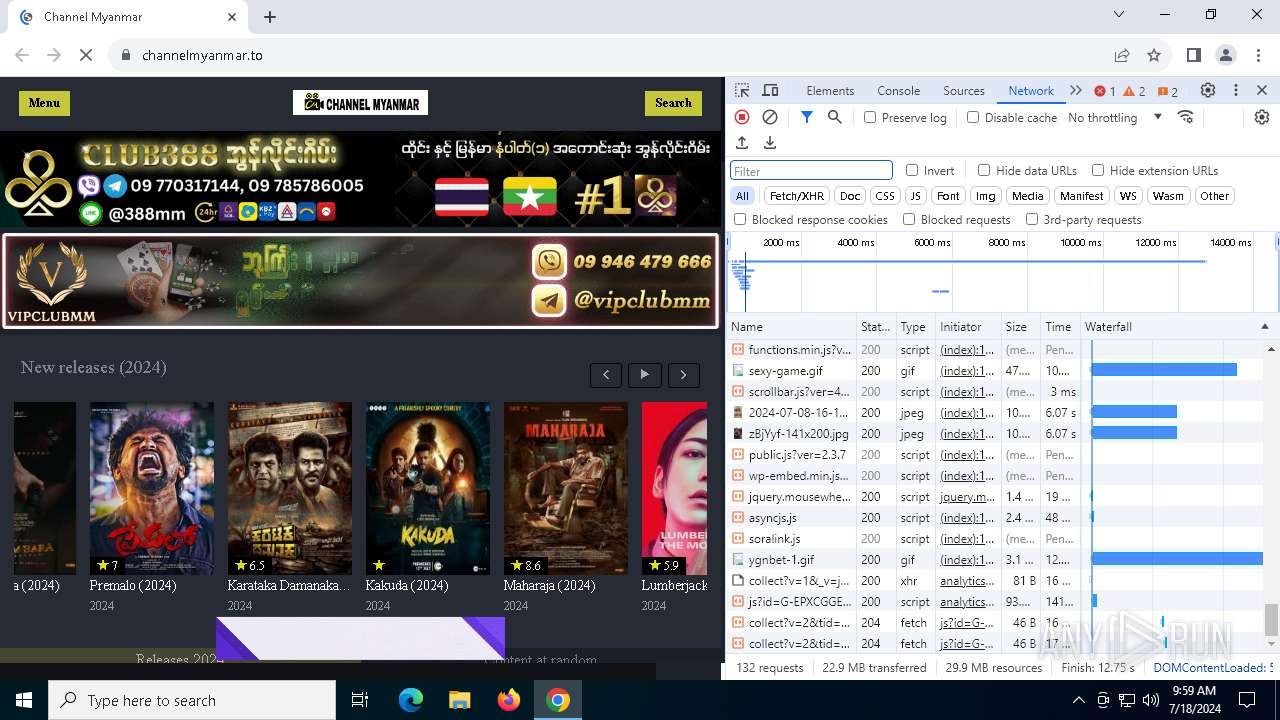Filter requests by Img type
This screenshot has height=720, width=1280.
point(986,196)
